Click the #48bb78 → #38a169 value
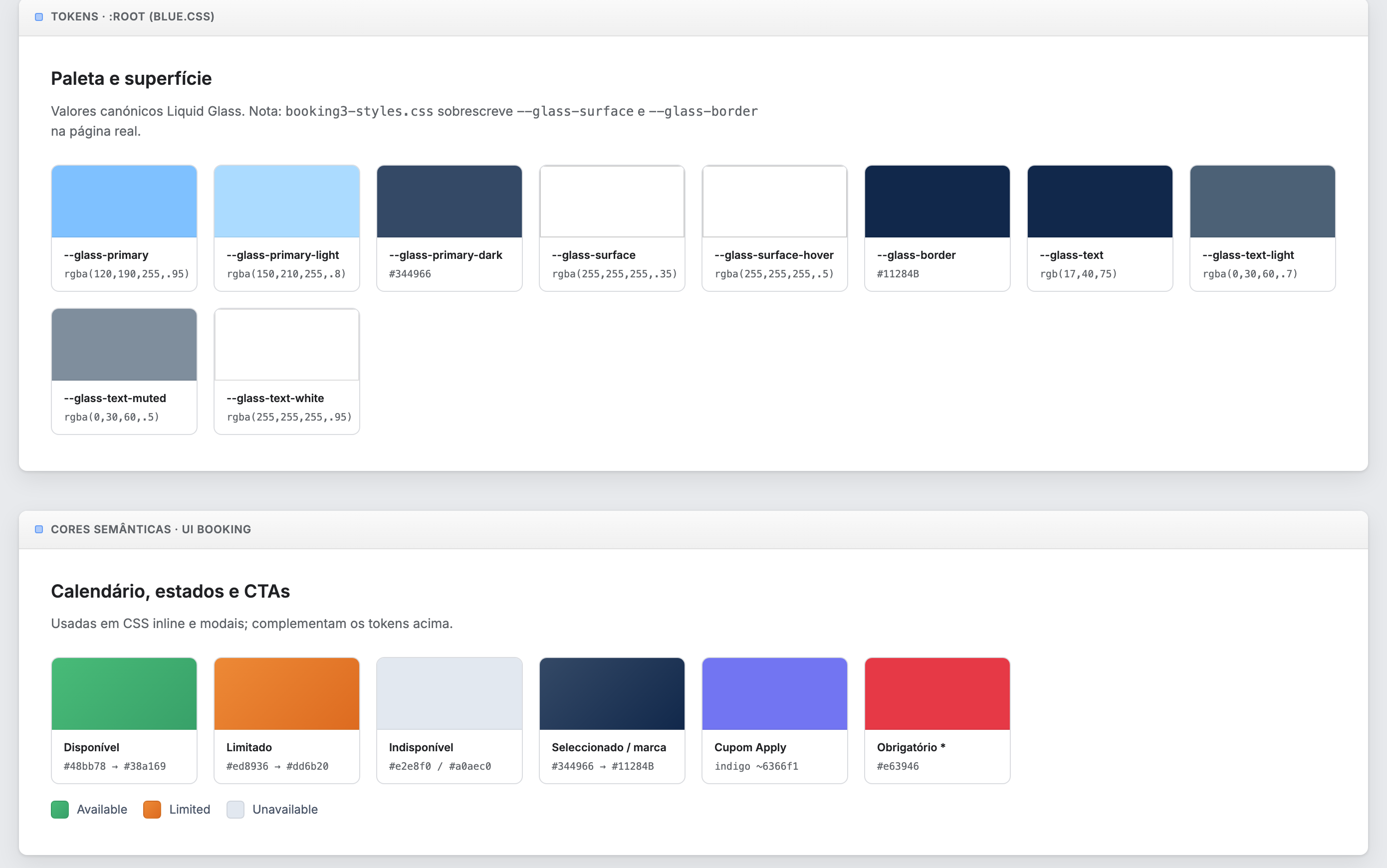This screenshot has height=868, width=1387. [x=115, y=766]
